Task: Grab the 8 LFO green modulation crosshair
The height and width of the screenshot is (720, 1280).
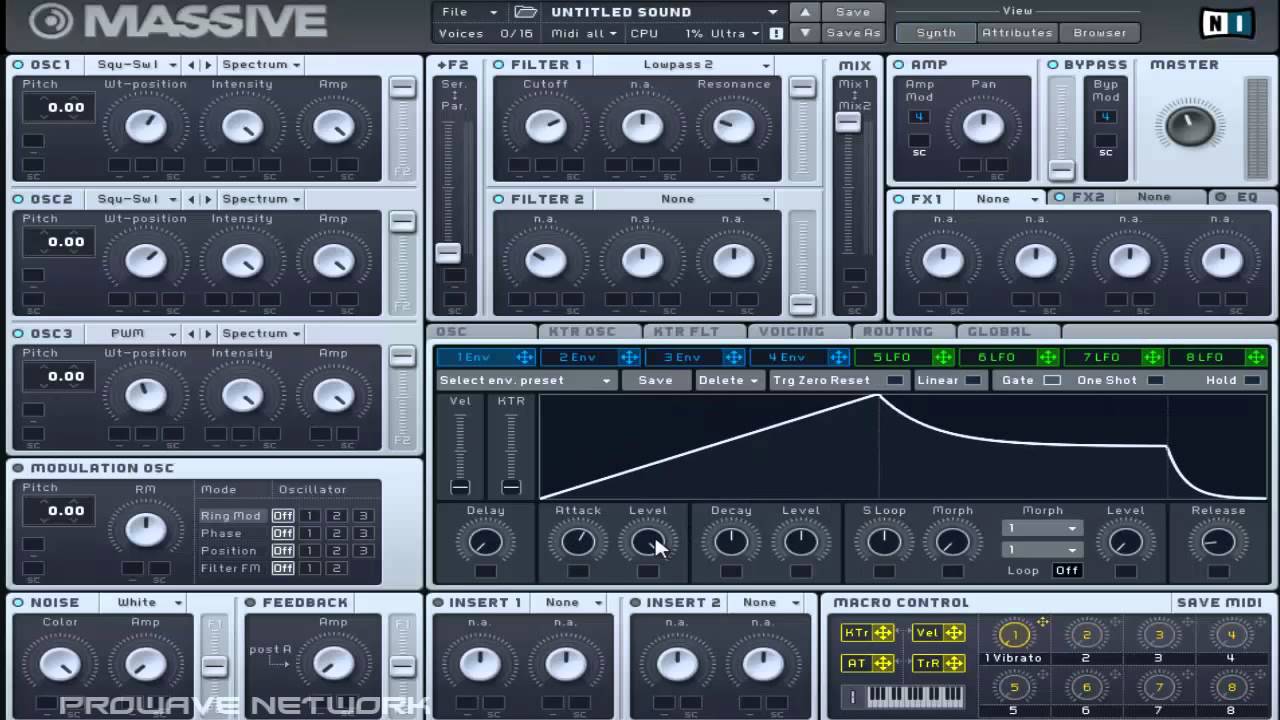Action: click(1257, 357)
